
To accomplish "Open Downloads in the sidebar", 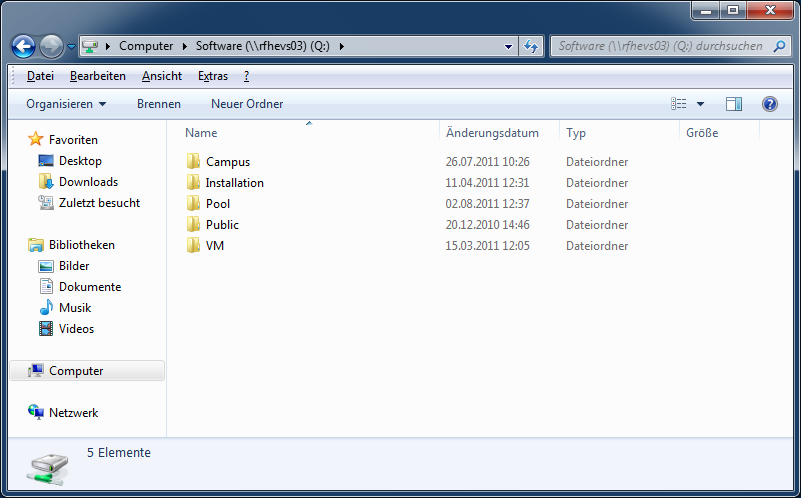I will 88,182.
